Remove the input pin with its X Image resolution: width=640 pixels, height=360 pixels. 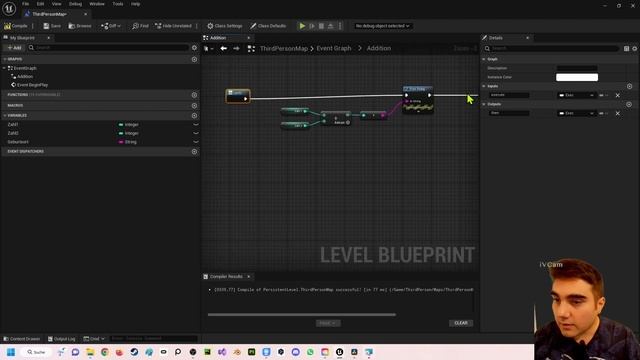pyautogui.click(x=618, y=95)
